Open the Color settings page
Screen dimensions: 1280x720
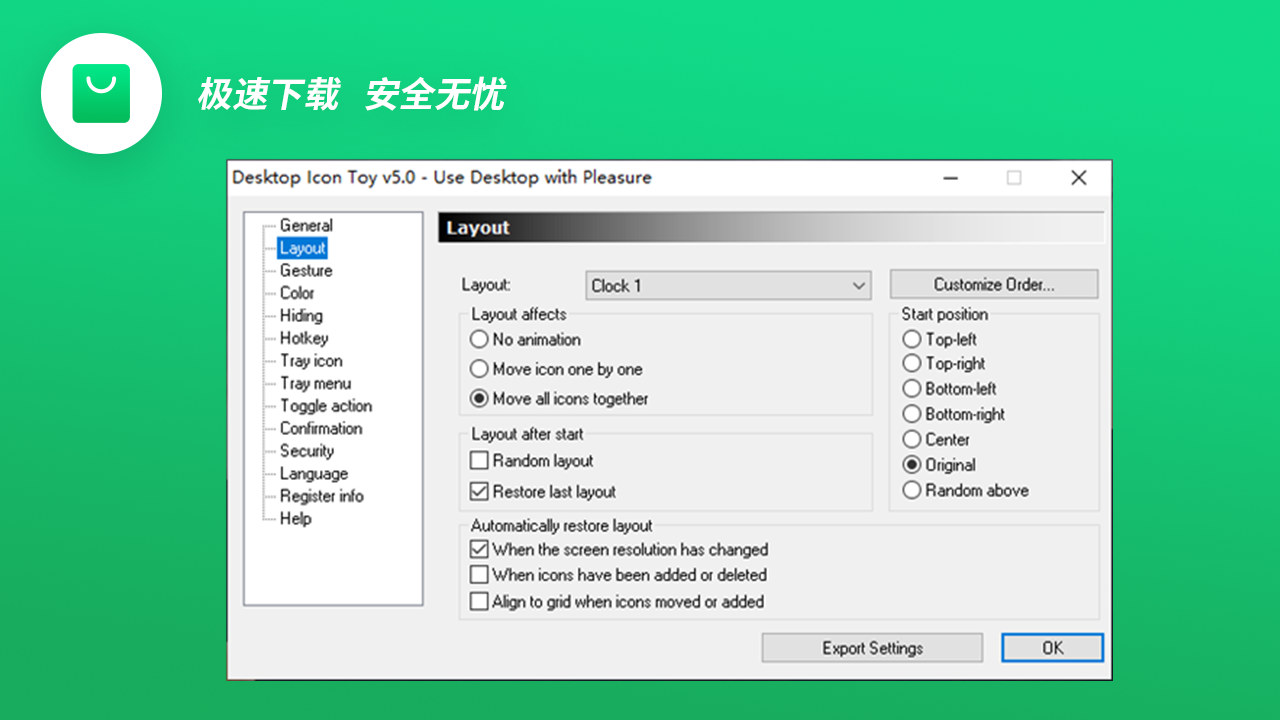pos(296,293)
